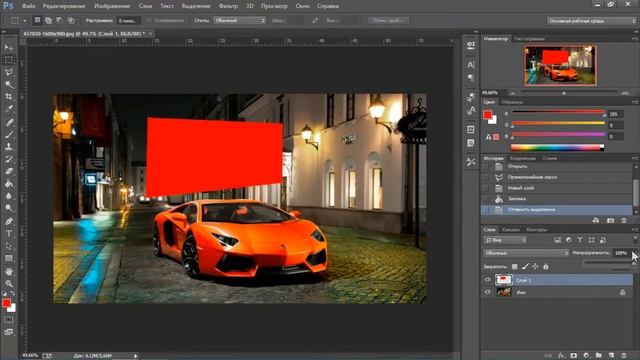Viewport: 640px width, 360px height.
Task: Toggle lock position
Action: (535, 267)
